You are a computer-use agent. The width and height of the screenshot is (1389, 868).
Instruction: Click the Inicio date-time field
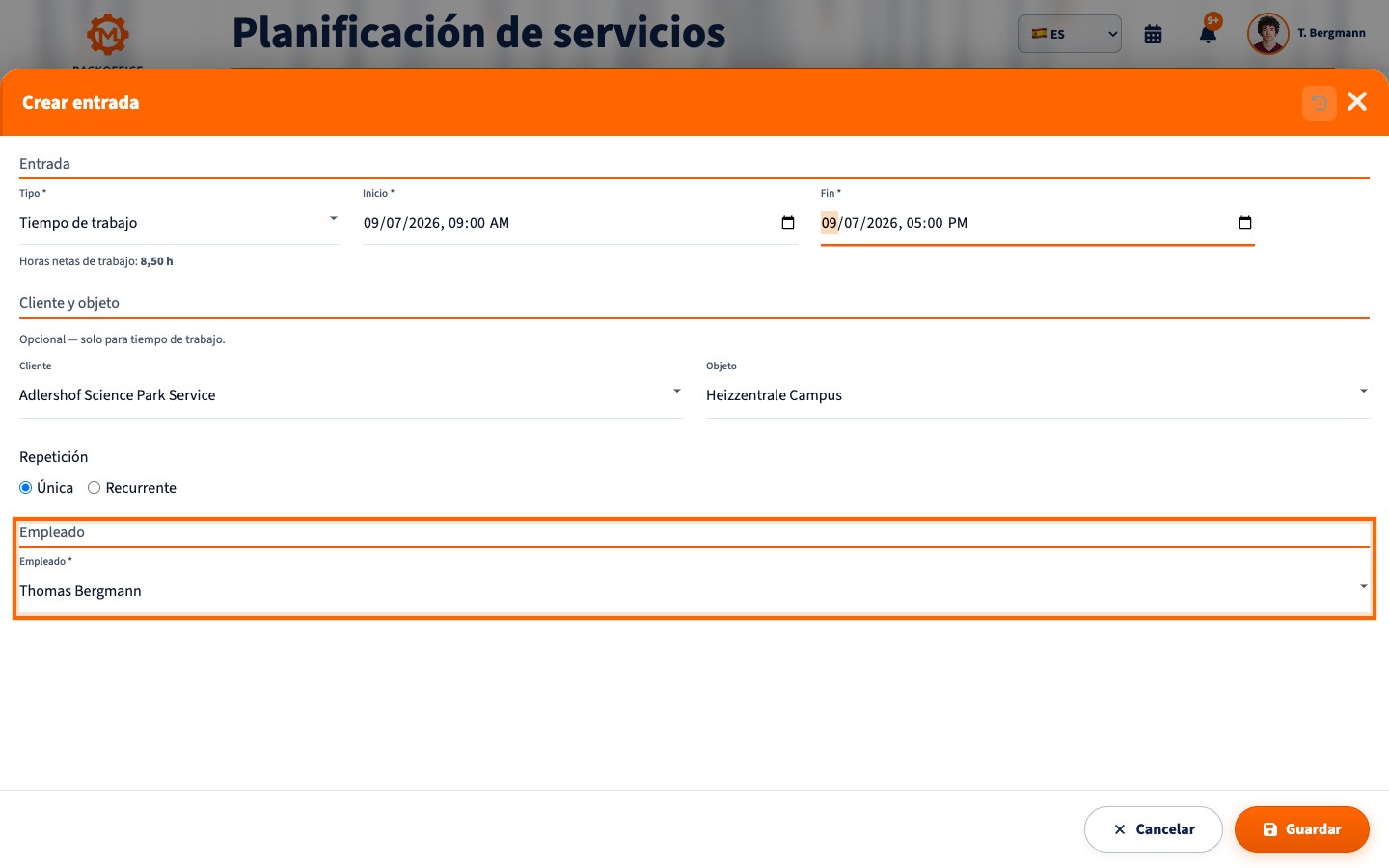[580, 223]
